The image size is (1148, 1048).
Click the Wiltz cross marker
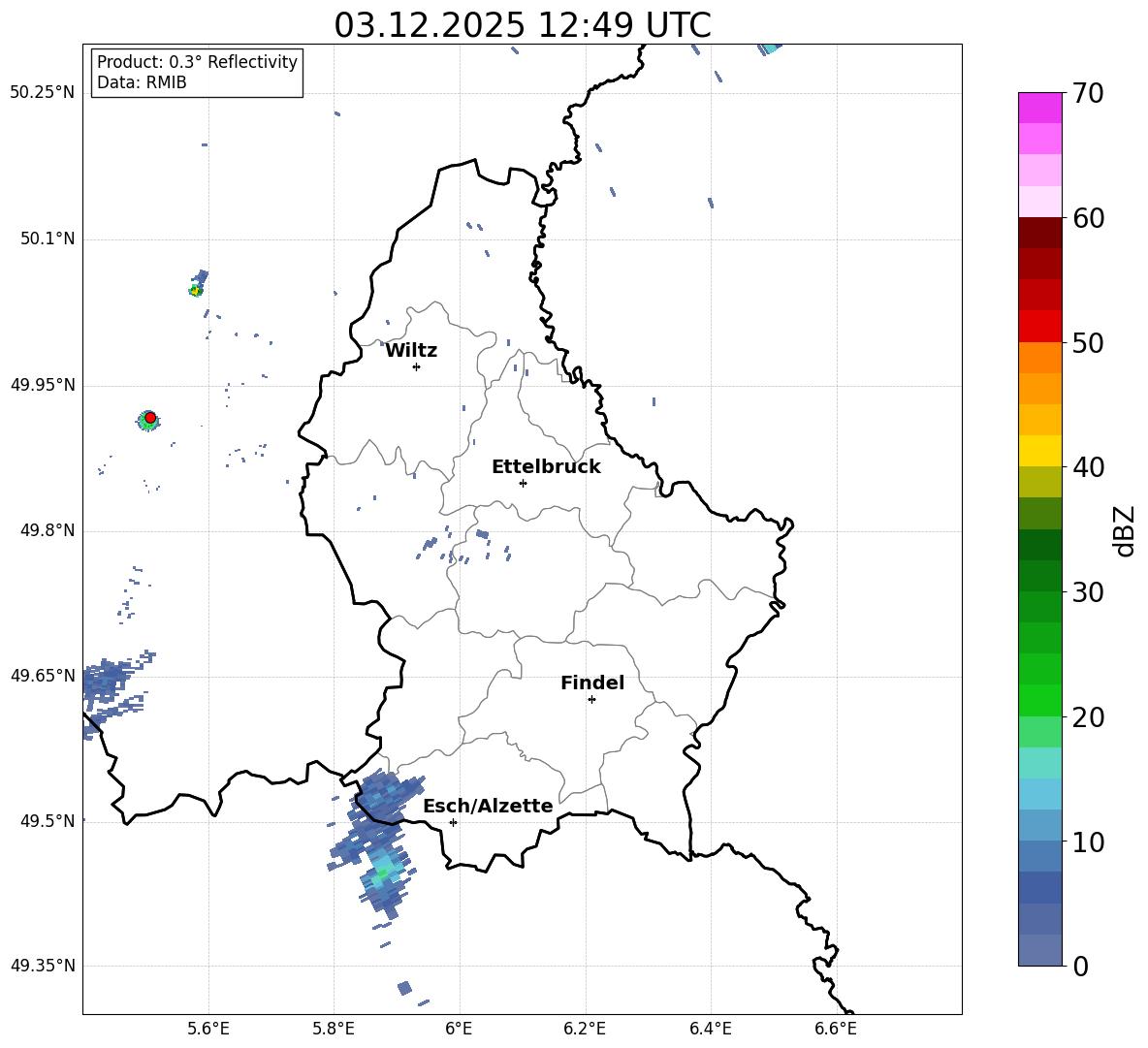tap(416, 366)
